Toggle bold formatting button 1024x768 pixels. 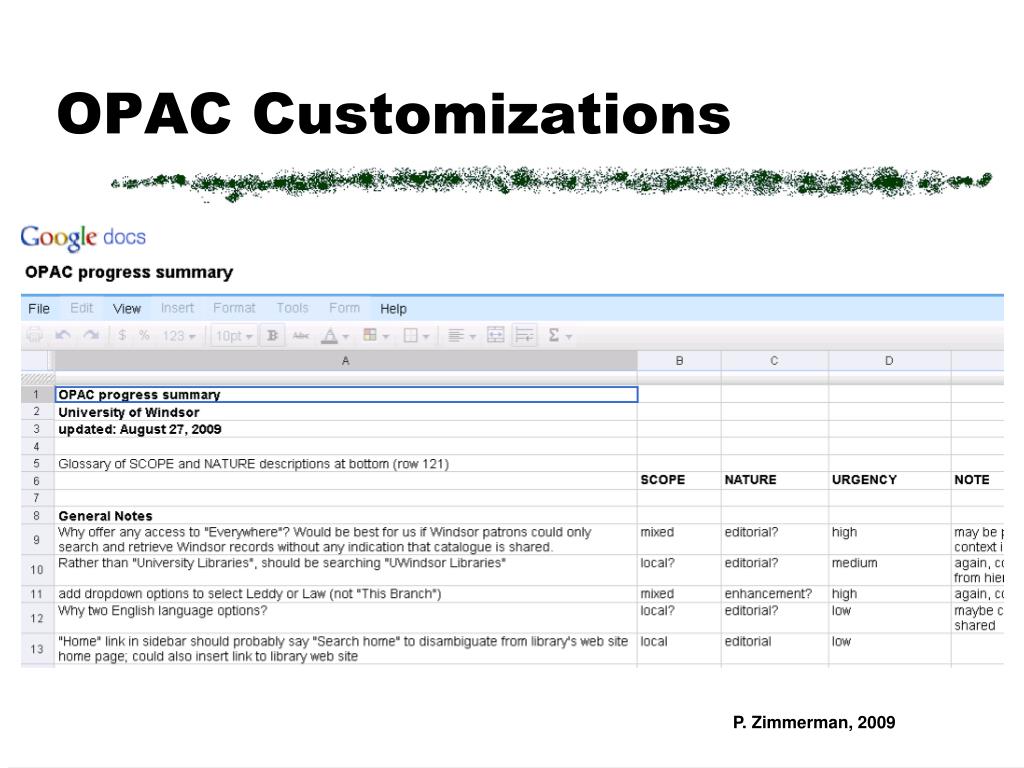[x=272, y=336]
